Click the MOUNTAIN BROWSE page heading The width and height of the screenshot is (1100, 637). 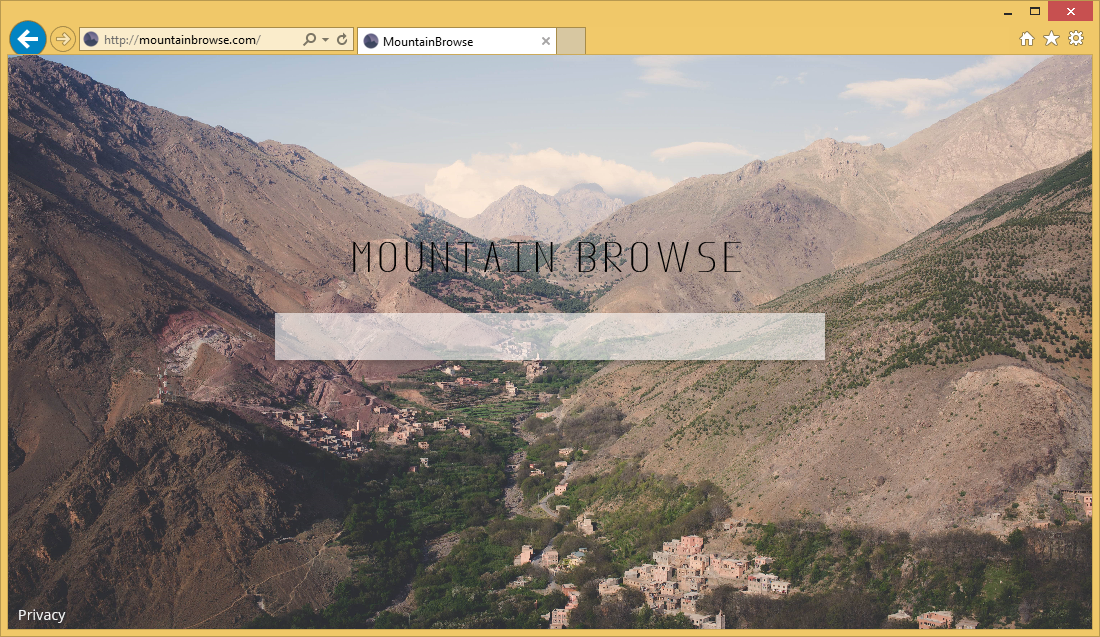pyautogui.click(x=546, y=256)
